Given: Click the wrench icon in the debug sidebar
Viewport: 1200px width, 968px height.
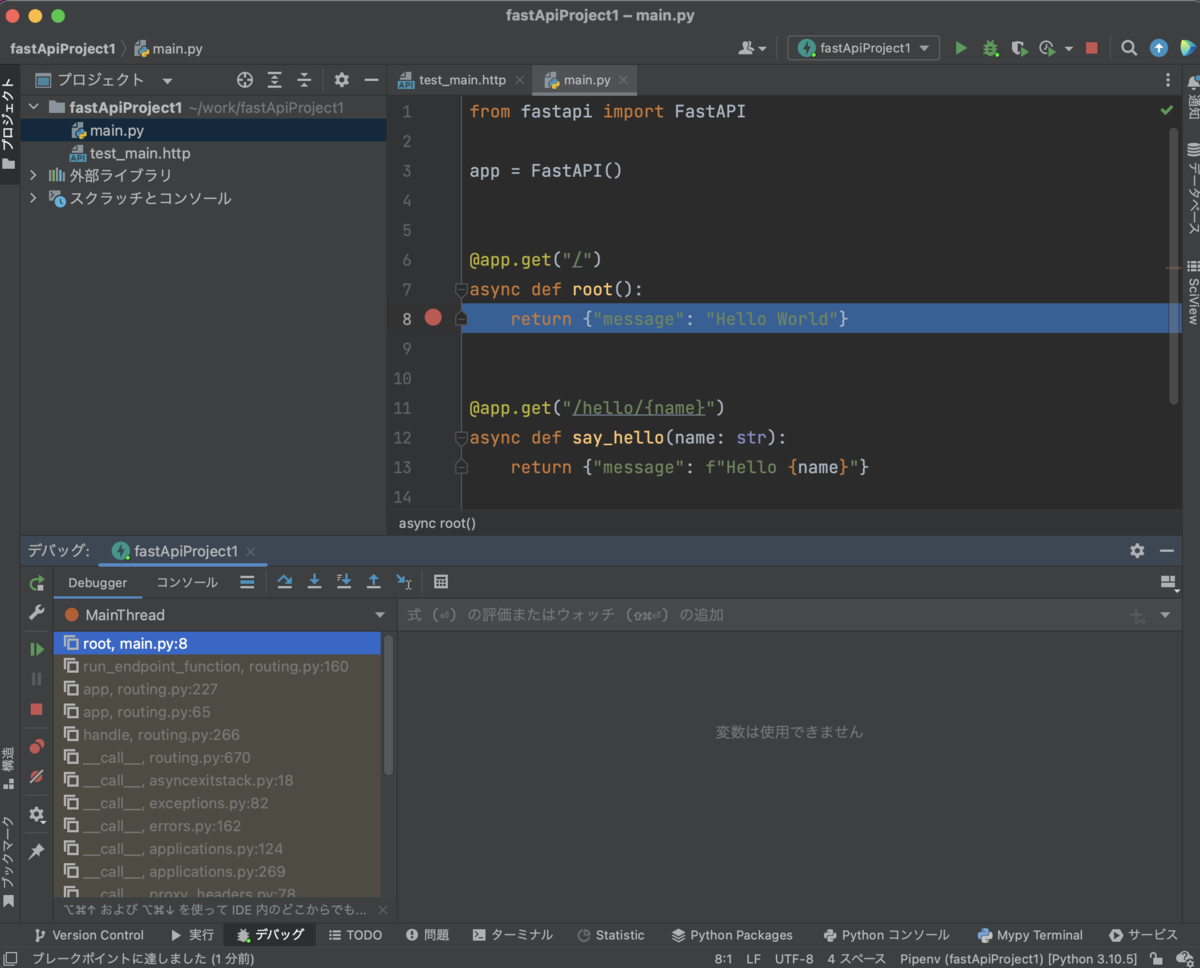Looking at the screenshot, I should coord(37,612).
